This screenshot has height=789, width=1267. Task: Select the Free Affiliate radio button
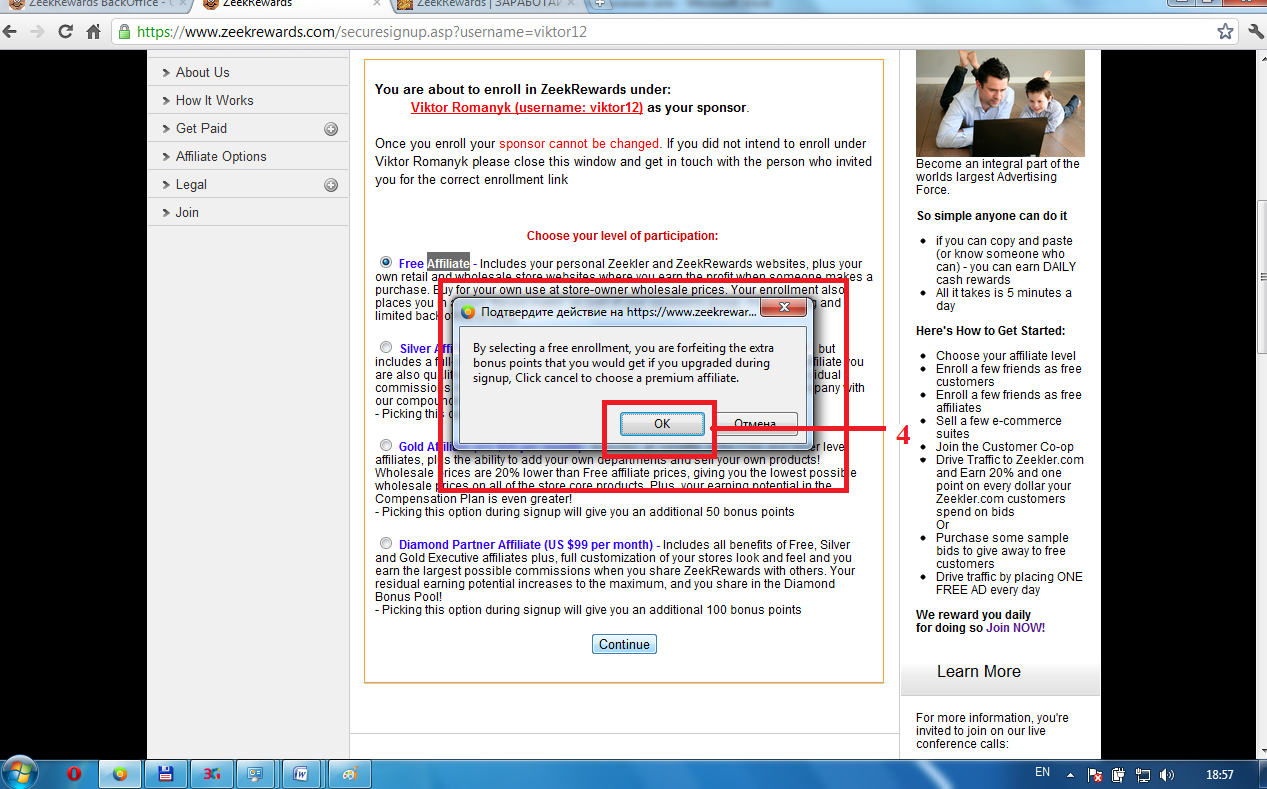[x=386, y=262]
